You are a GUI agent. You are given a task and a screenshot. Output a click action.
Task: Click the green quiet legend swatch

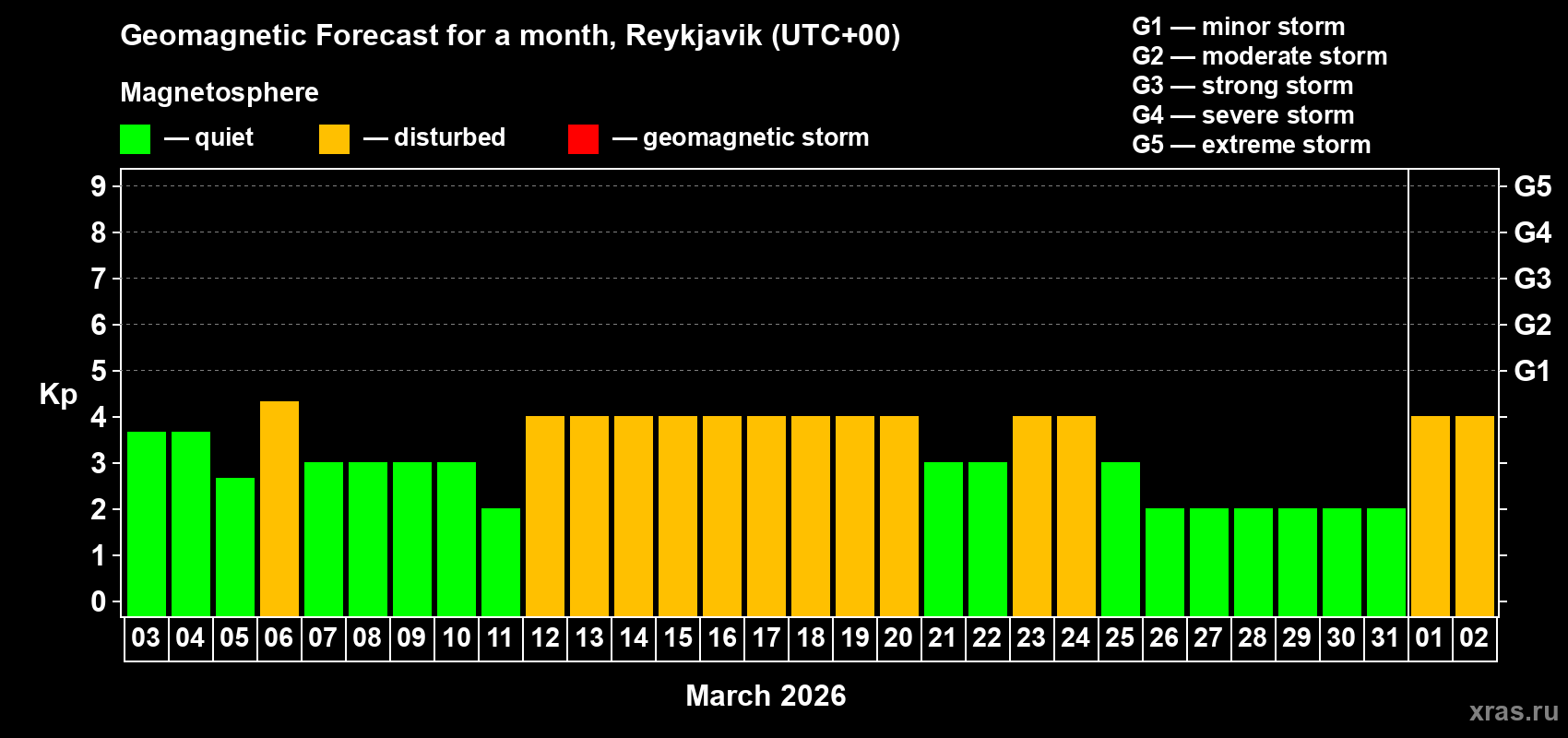click(135, 139)
